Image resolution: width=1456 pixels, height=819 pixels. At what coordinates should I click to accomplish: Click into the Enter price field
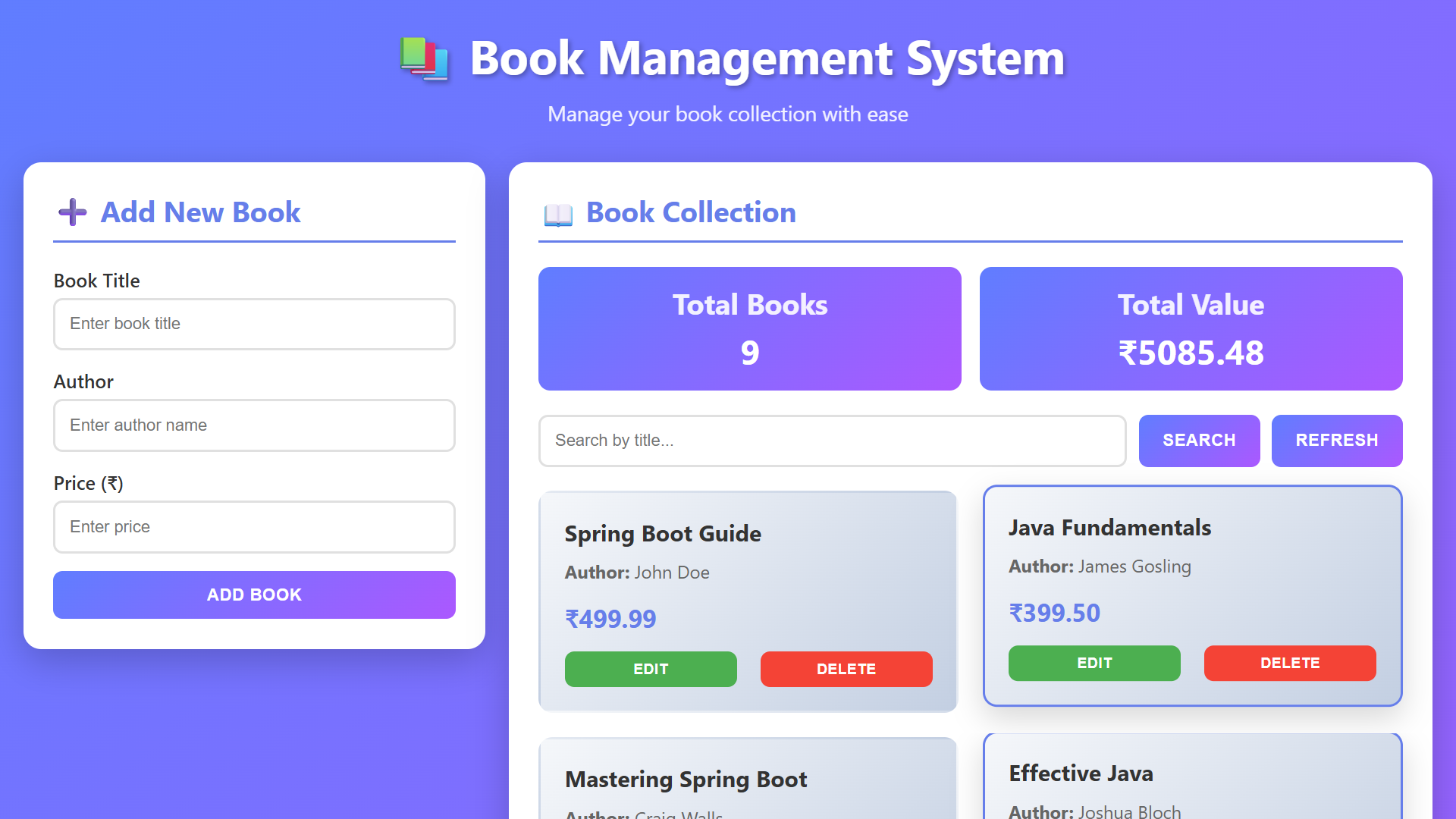254,527
